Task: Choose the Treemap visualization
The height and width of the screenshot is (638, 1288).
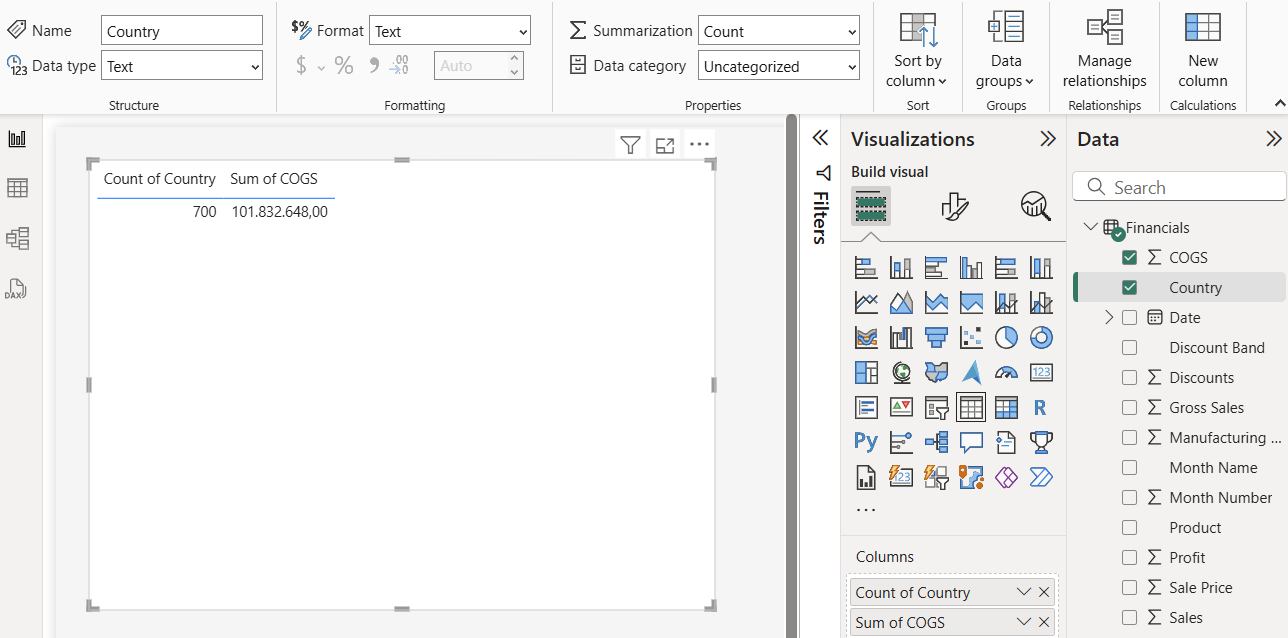Action: 866,373
